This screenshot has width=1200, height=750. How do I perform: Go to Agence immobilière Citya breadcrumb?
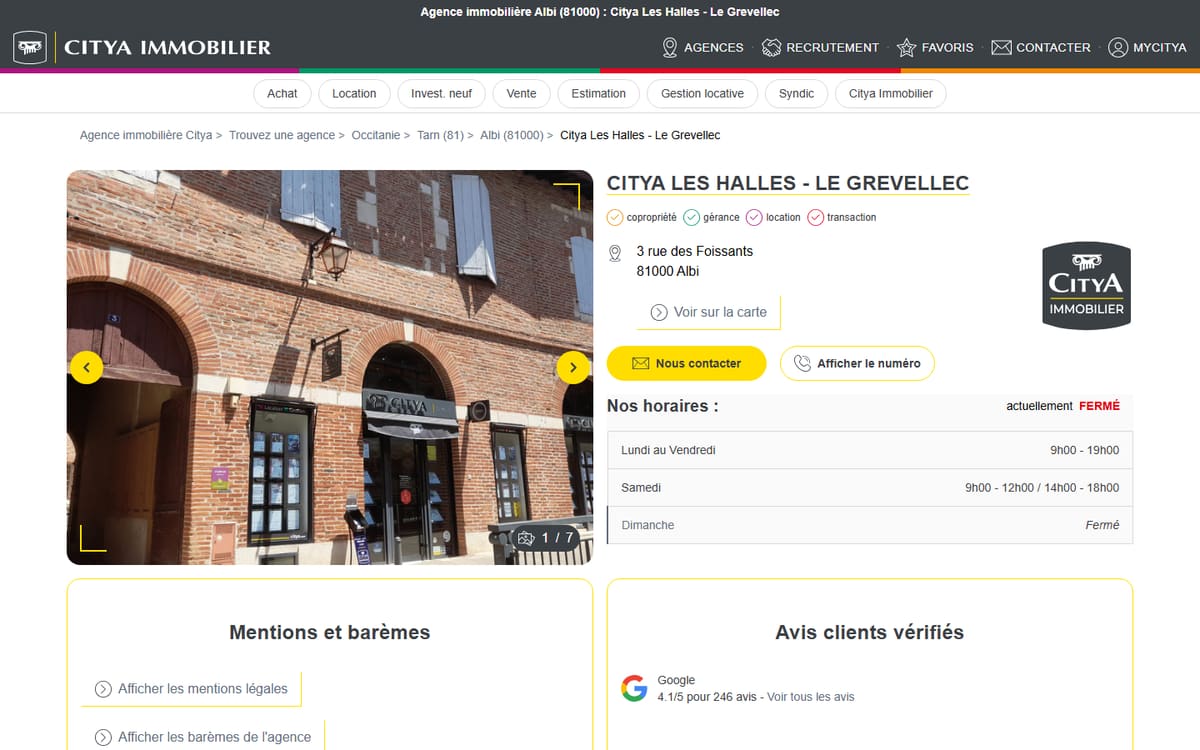(146, 135)
